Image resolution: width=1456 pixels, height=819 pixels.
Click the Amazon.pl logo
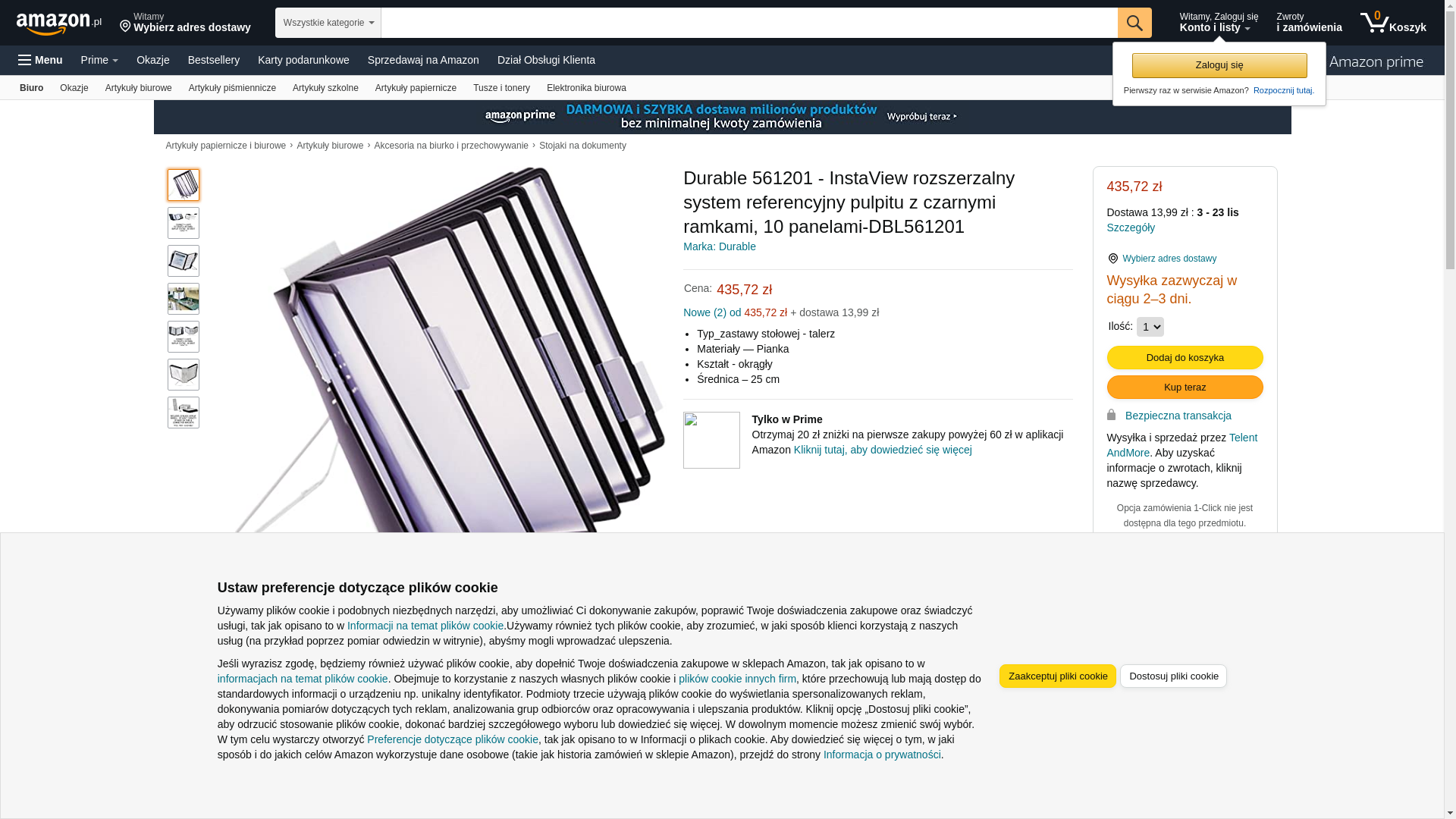tap(59, 24)
